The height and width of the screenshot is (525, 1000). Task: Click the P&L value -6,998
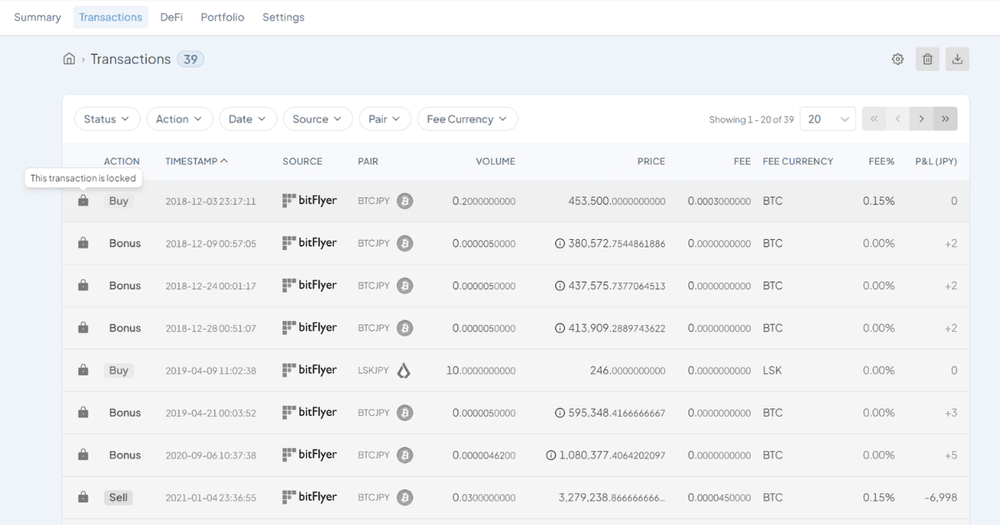tap(941, 497)
